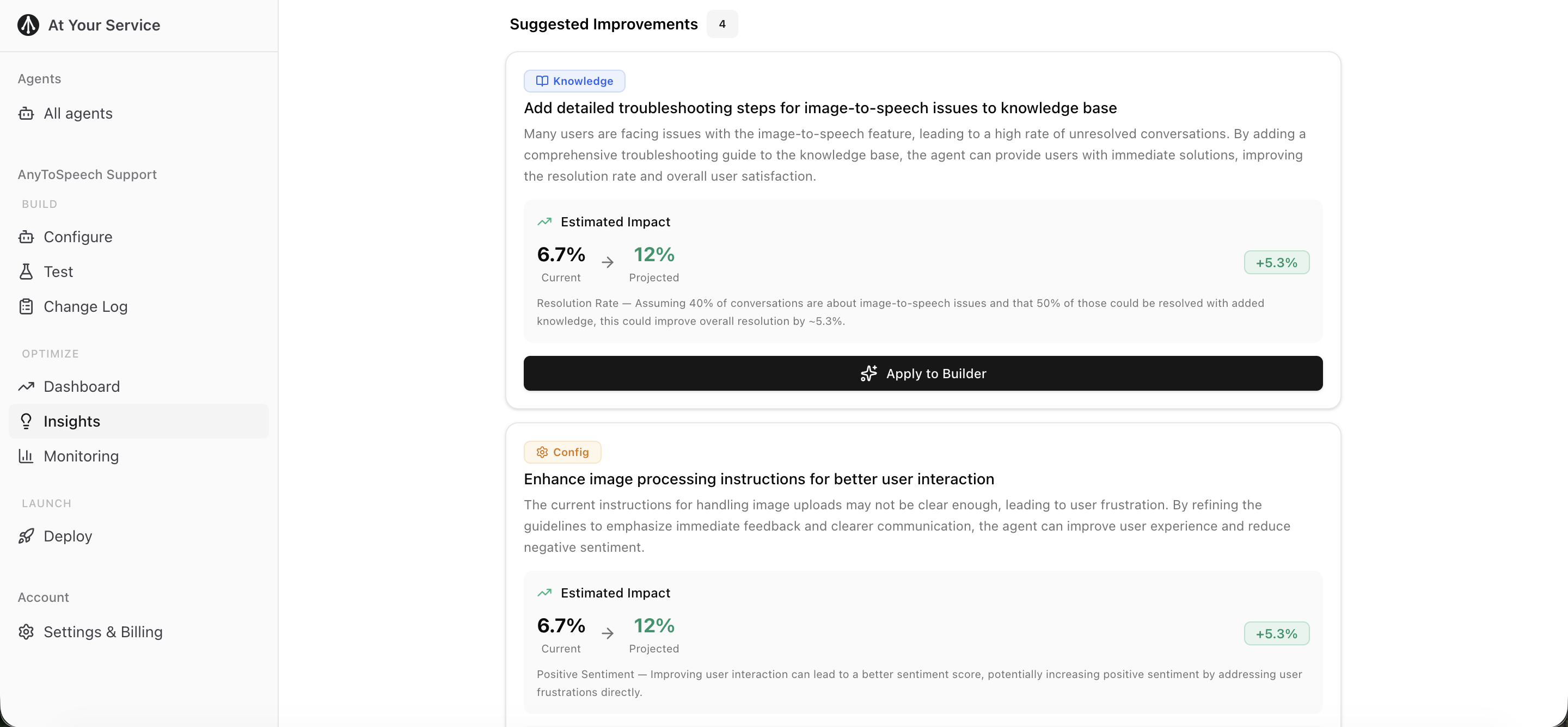Click the Change Log clipboard icon
1568x727 pixels.
coord(26,306)
